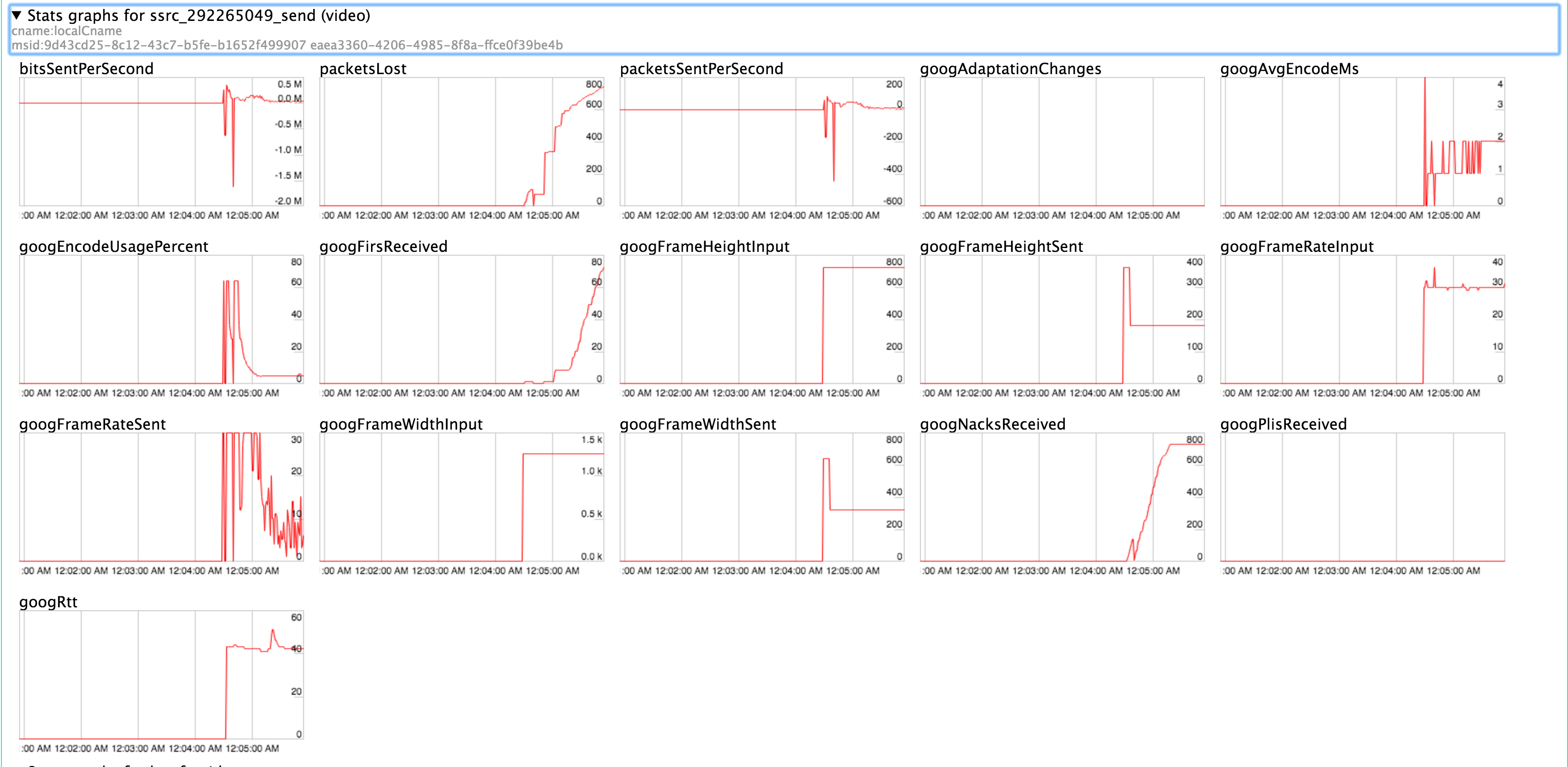Click the bitsSentPerSecond graph
Viewport: 1568px width, 767px height.
click(161, 142)
